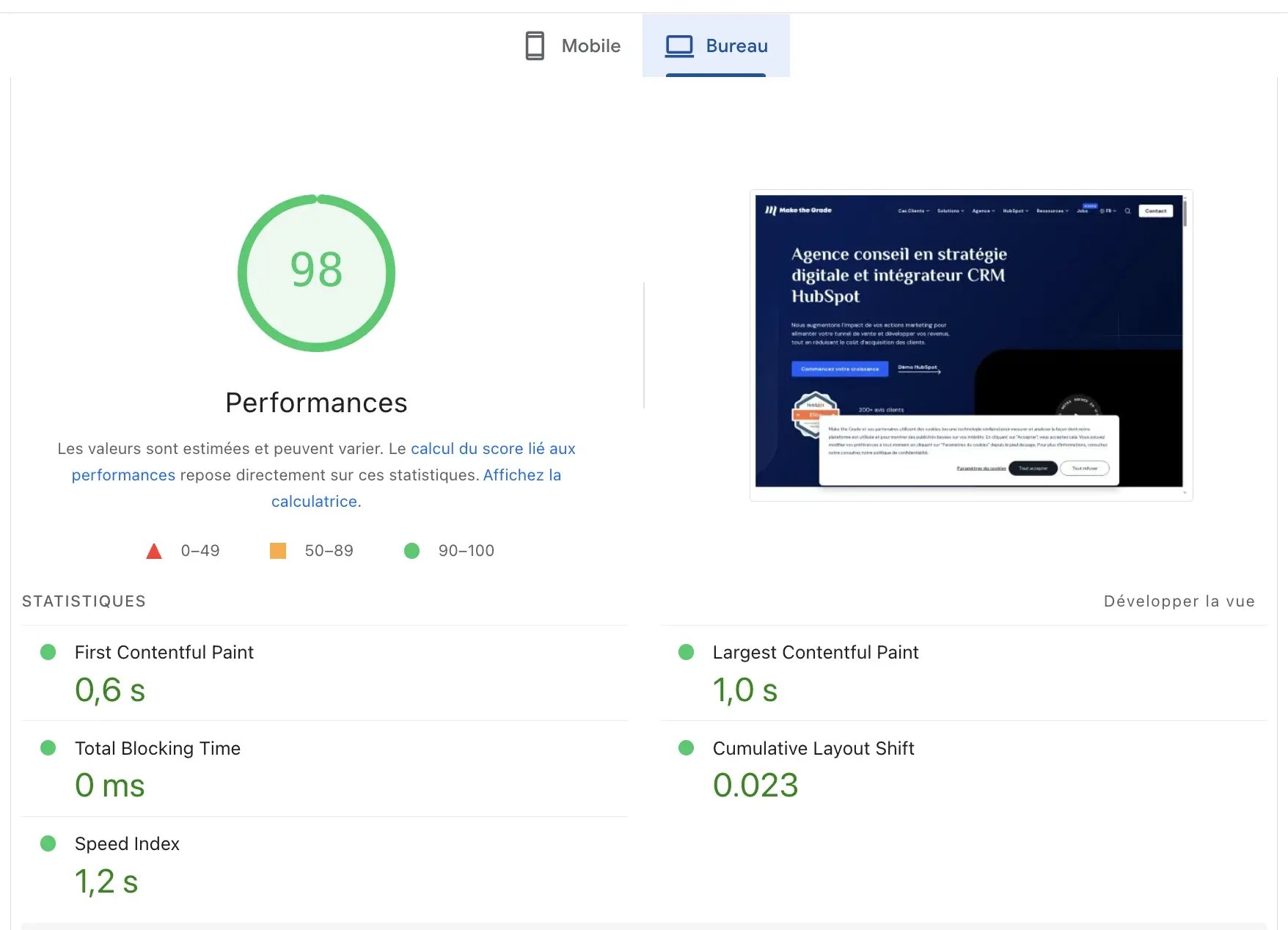
Task: Select the Bureau tab
Action: 717,45
